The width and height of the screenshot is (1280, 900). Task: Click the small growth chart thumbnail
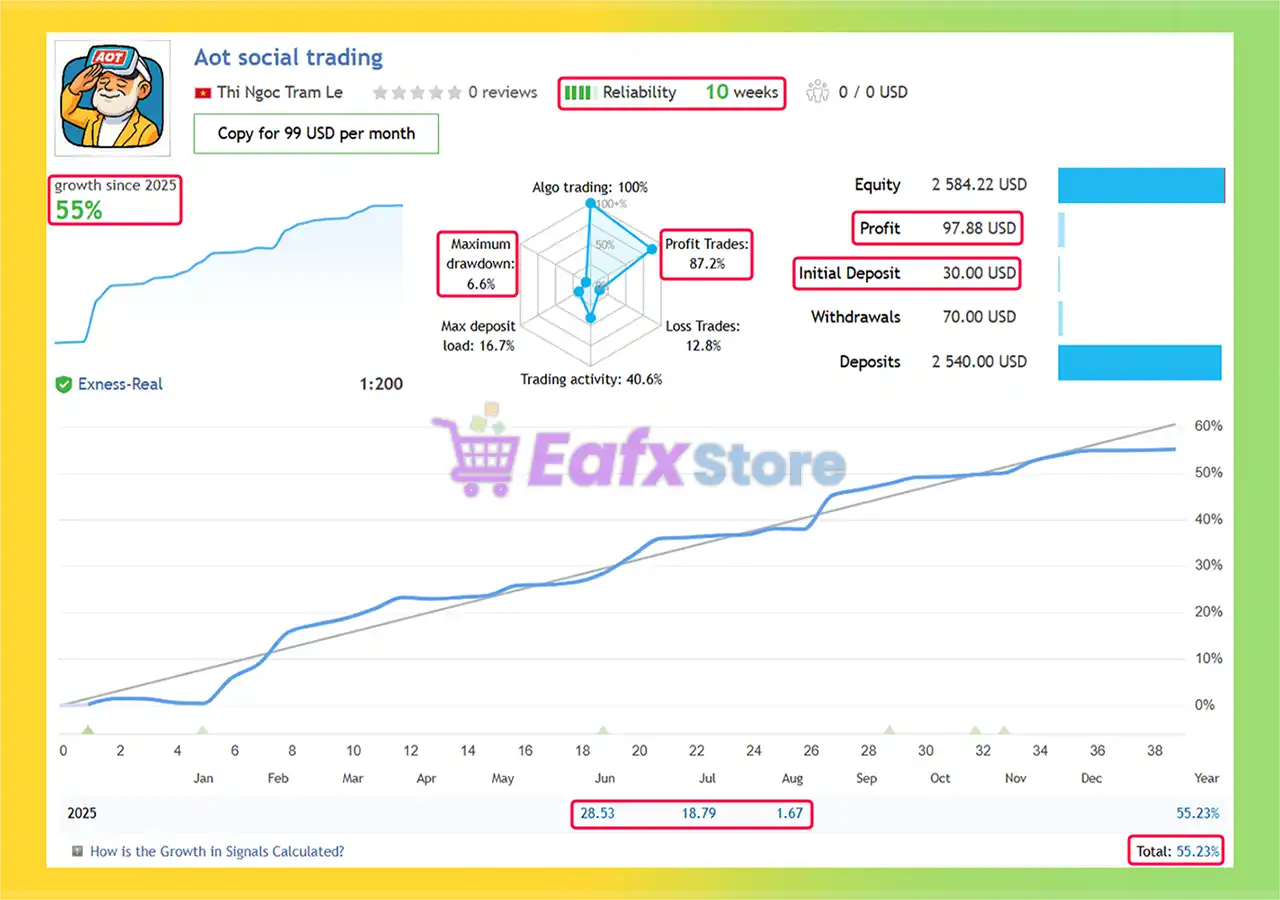tap(229, 275)
